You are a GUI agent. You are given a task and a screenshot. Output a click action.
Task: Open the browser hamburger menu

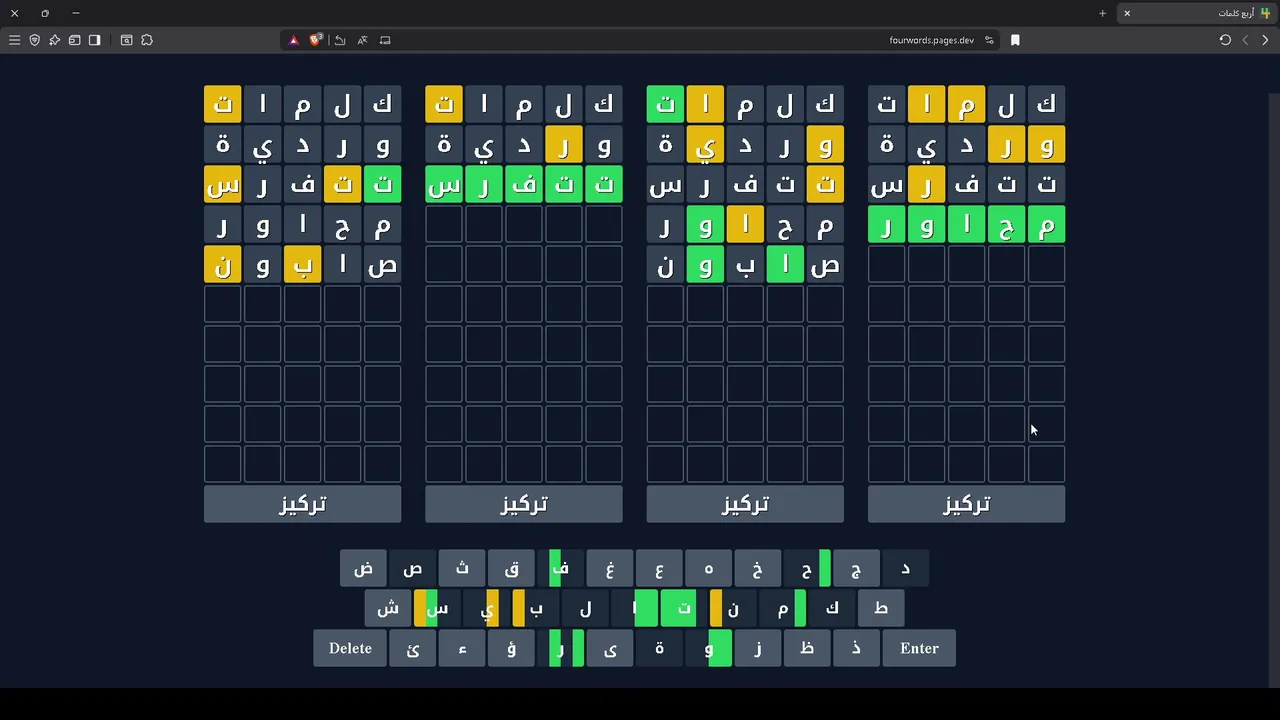coord(14,40)
